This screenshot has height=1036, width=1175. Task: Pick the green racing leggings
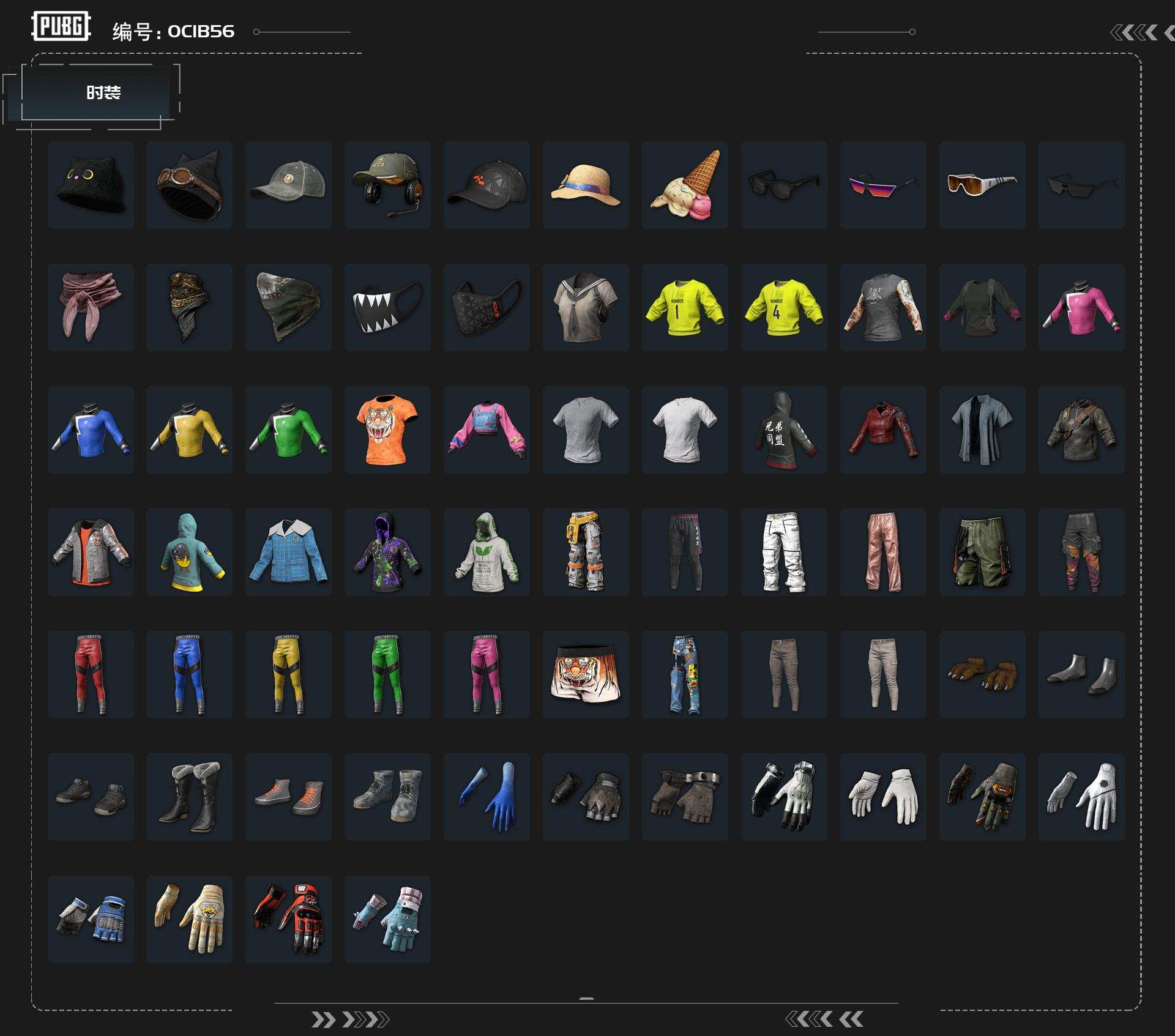coord(387,674)
